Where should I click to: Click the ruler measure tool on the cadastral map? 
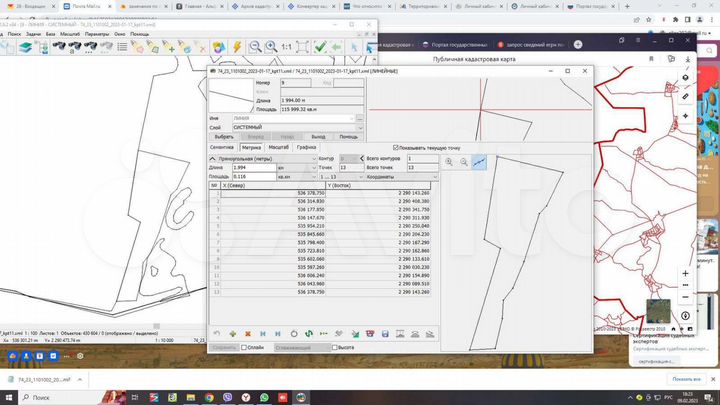tap(686, 96)
